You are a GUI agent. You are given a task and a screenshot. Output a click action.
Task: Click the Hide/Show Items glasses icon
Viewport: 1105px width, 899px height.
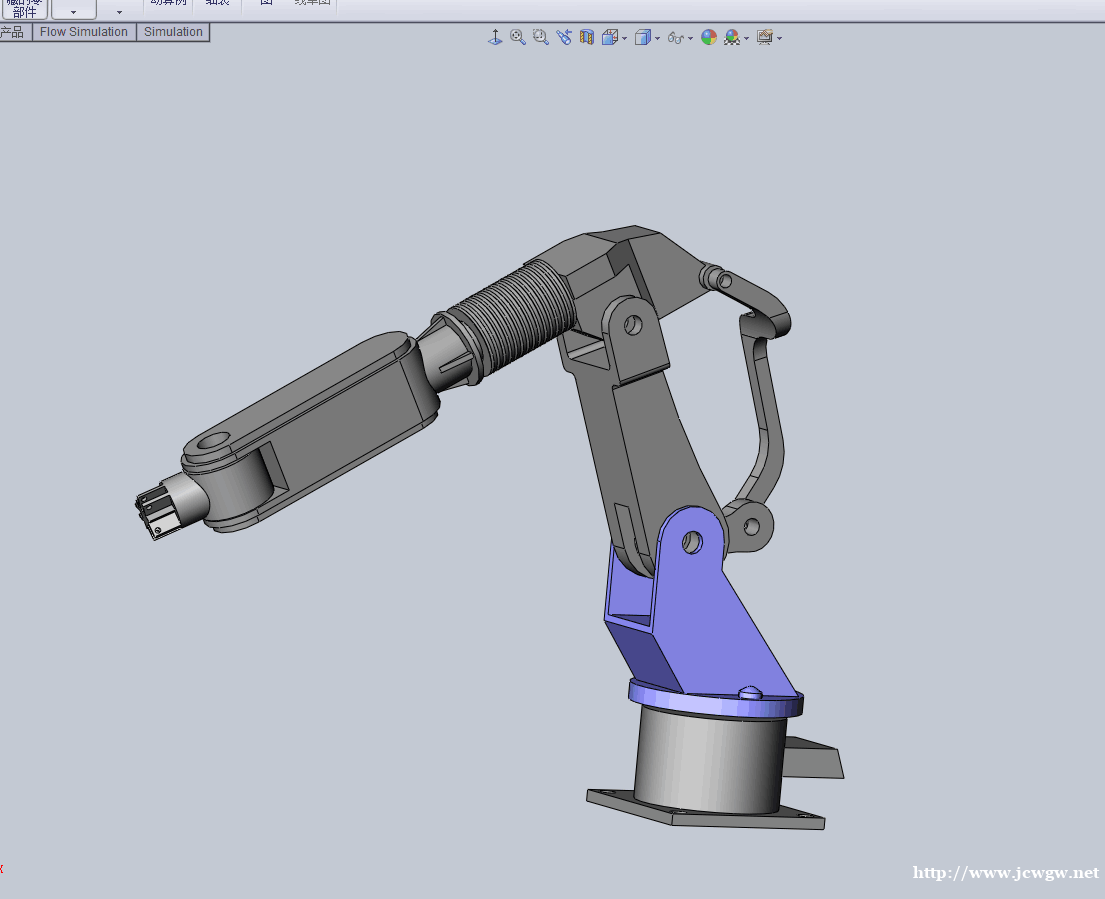(x=676, y=38)
